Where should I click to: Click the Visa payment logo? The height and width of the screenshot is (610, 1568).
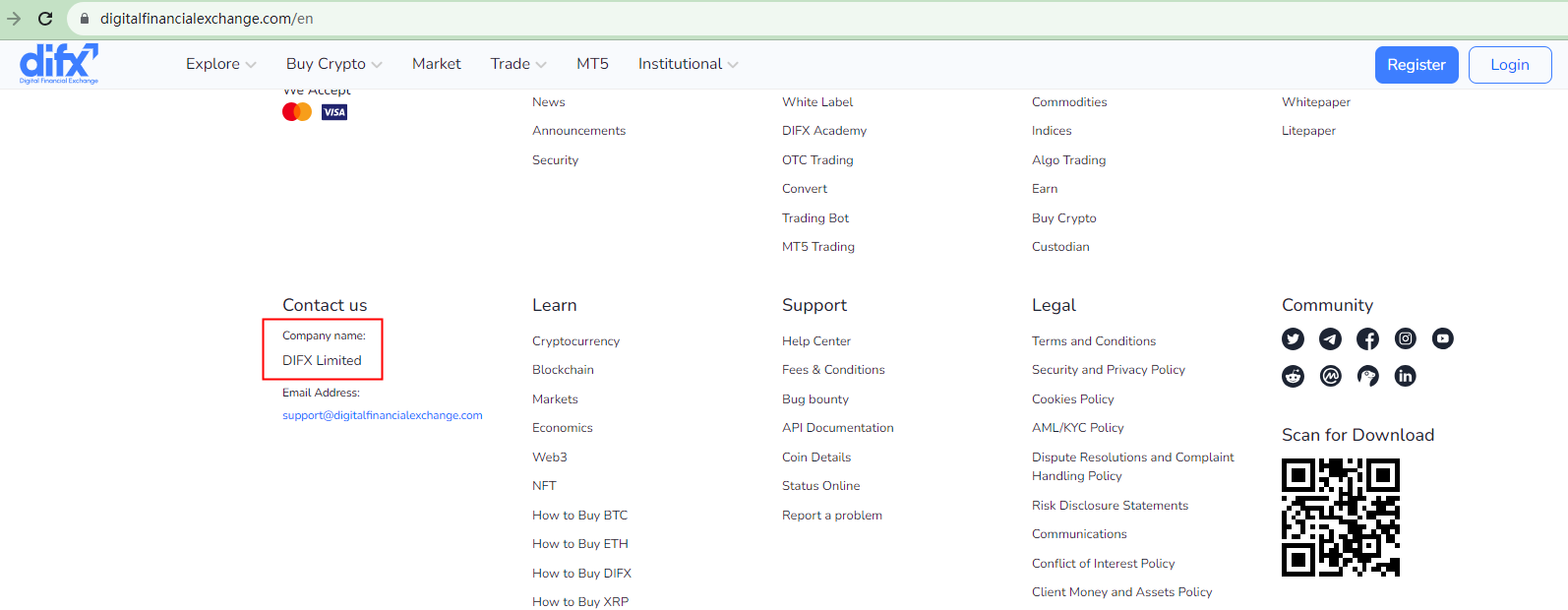pyautogui.click(x=334, y=112)
